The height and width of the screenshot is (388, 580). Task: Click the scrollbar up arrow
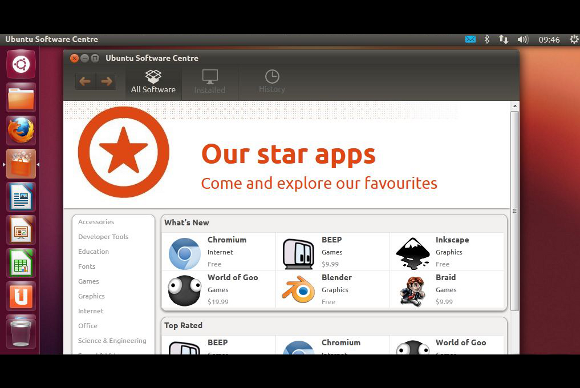point(515,106)
